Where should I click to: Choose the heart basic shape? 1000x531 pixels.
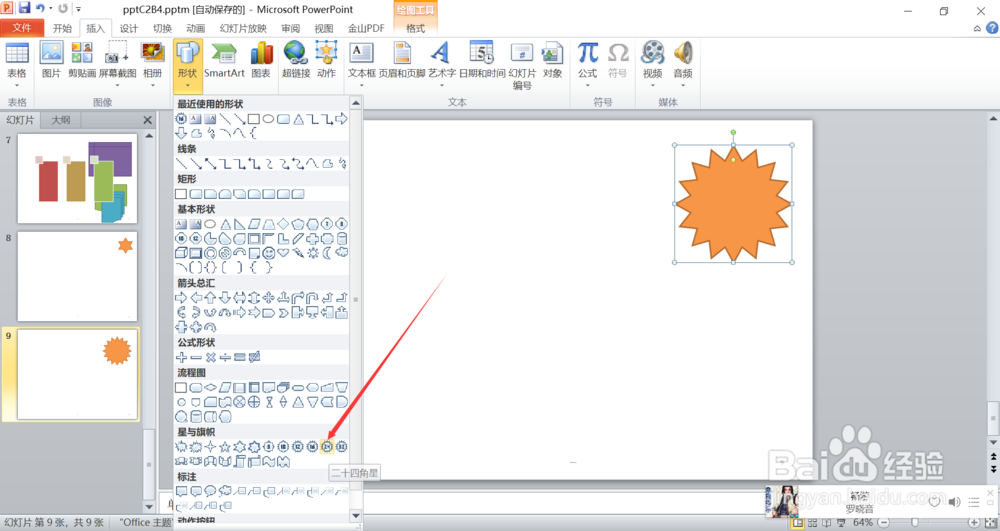click(283, 253)
